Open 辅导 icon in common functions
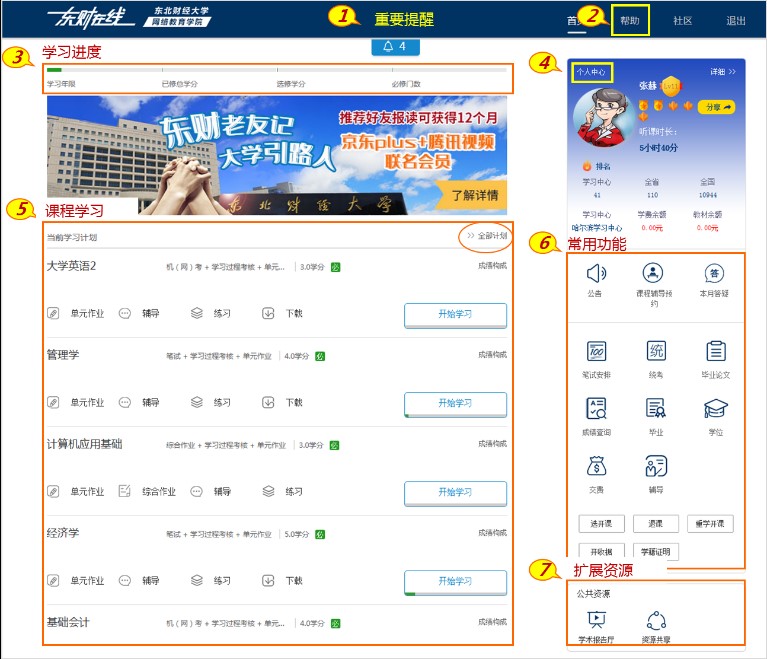 [x=656, y=466]
